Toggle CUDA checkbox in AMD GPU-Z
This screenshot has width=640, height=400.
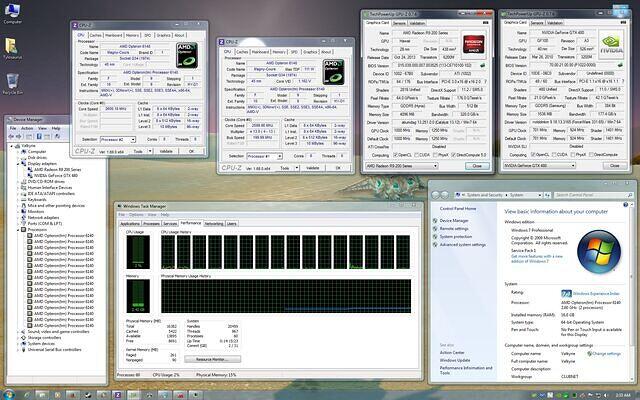coord(416,155)
